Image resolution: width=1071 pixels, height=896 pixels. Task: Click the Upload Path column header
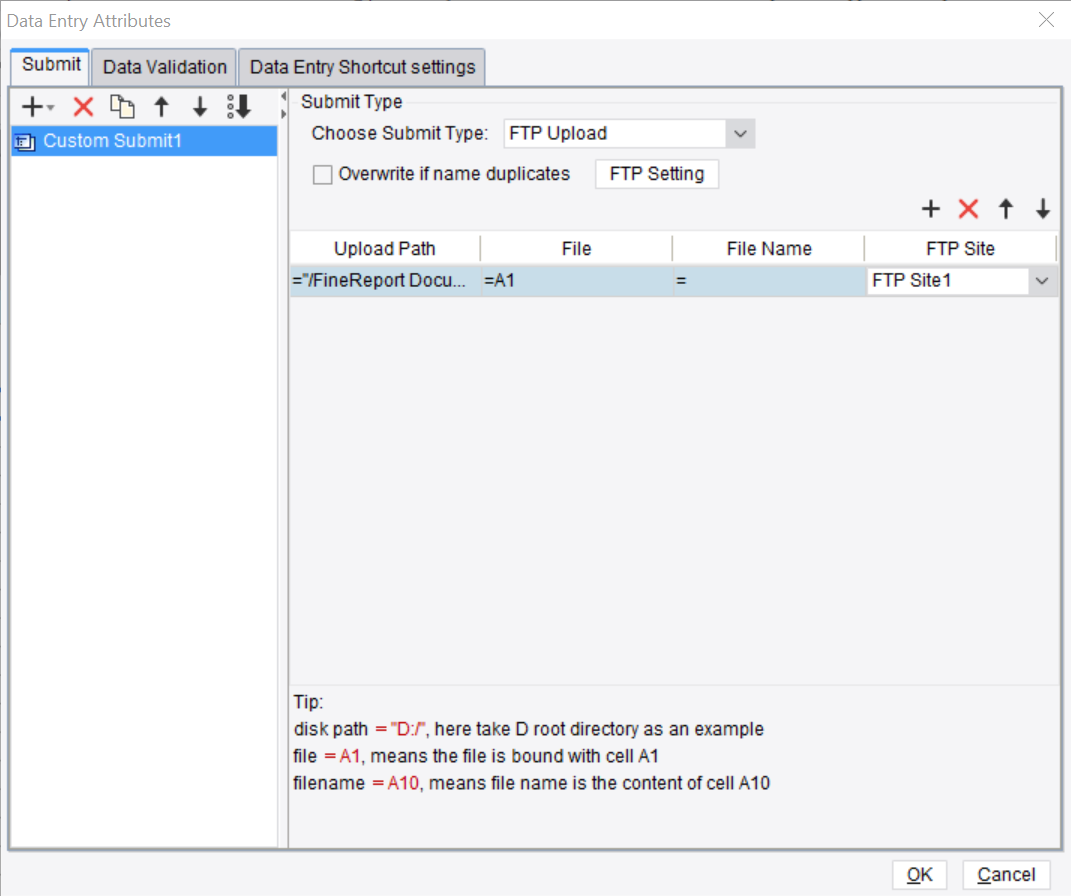pyautogui.click(x=385, y=249)
